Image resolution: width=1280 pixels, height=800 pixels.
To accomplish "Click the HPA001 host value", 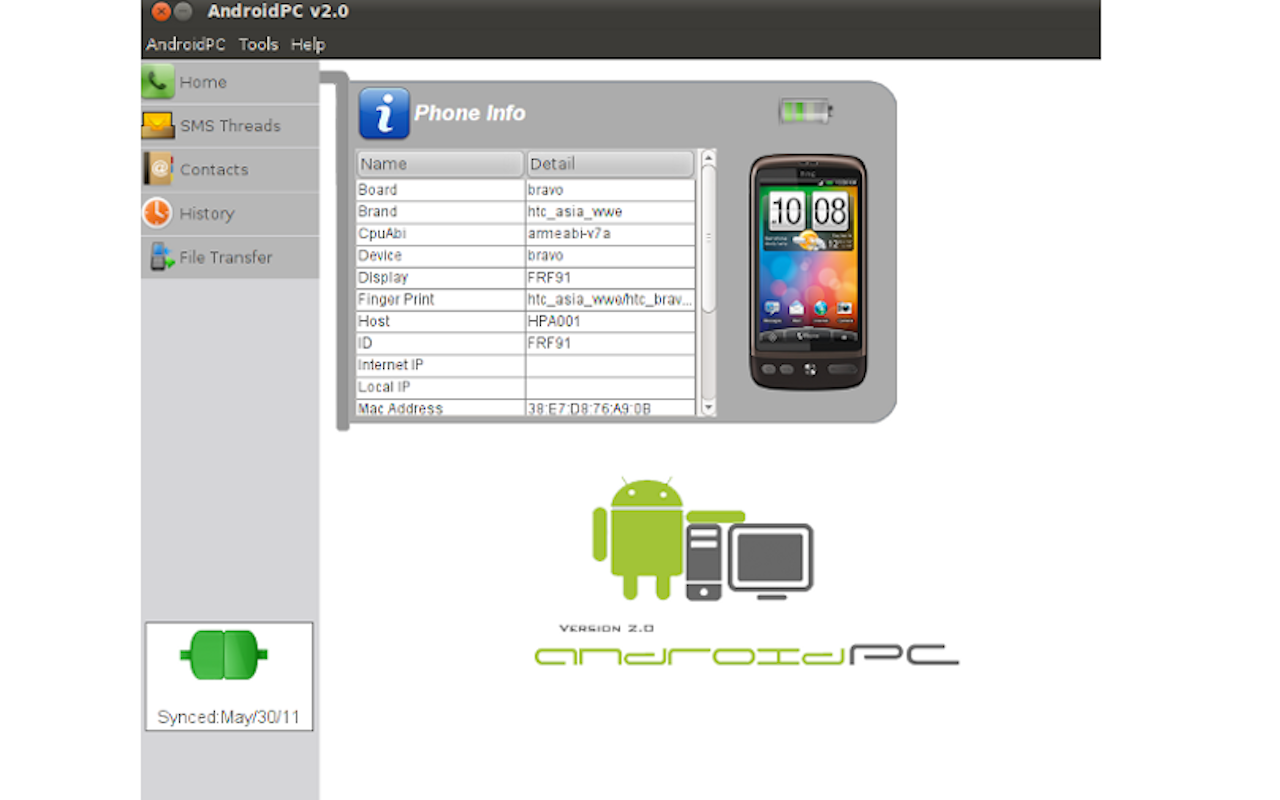I will [554, 322].
